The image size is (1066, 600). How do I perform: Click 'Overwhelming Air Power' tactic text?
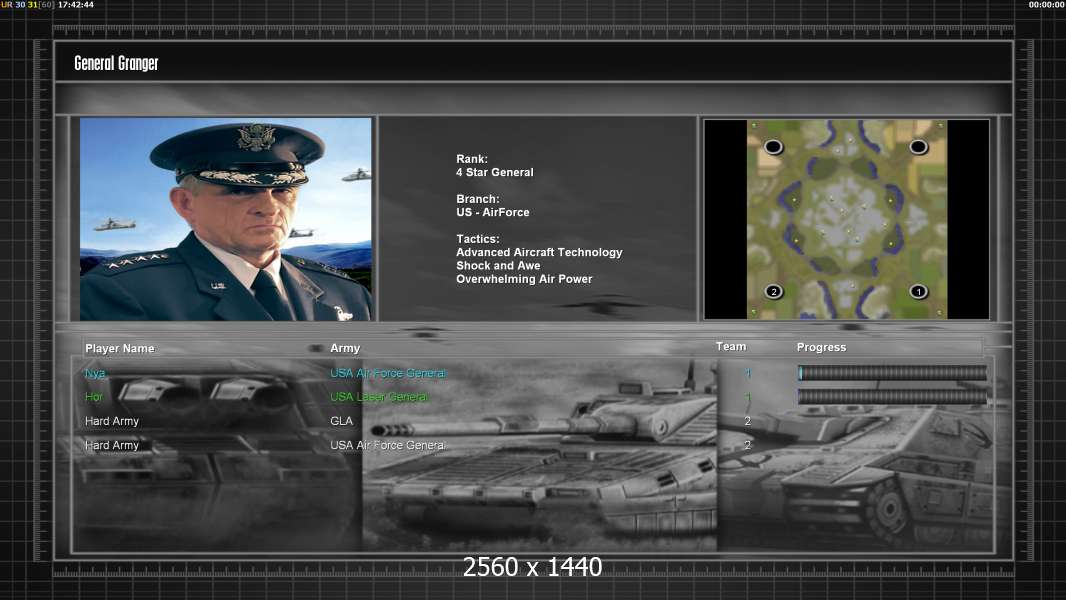(524, 279)
